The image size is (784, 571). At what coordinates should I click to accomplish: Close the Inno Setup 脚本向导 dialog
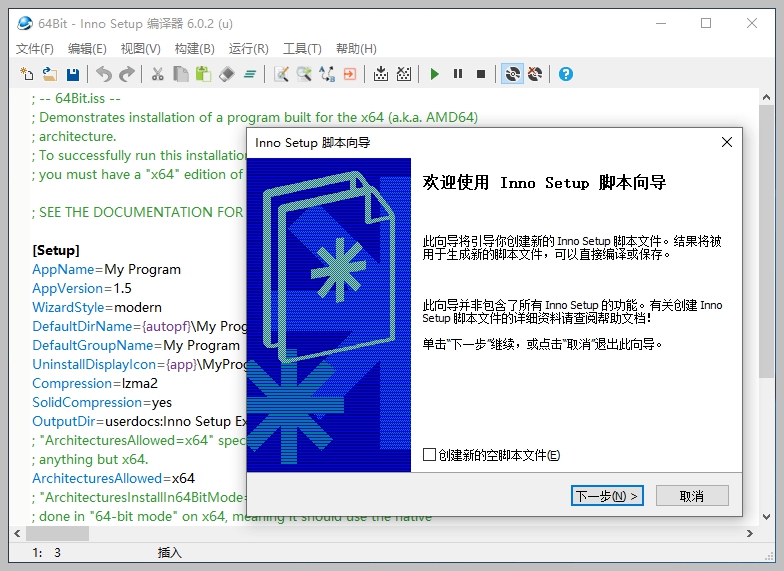(727, 142)
